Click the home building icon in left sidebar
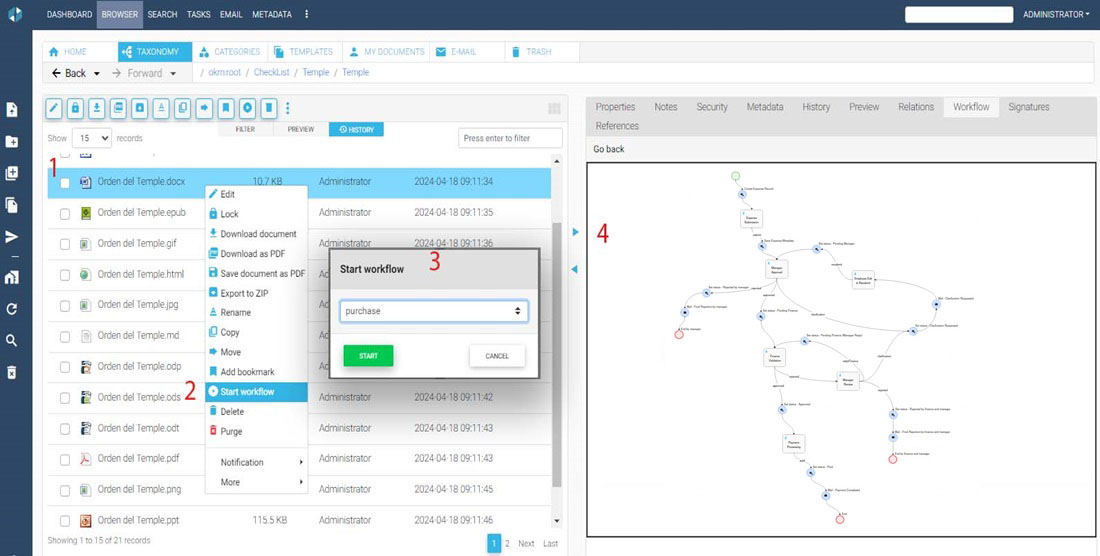The image size is (1100, 556). click(12, 278)
